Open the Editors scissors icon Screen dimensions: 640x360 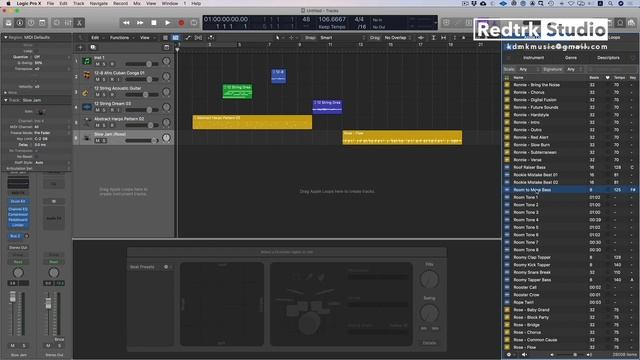click(x=80, y=23)
